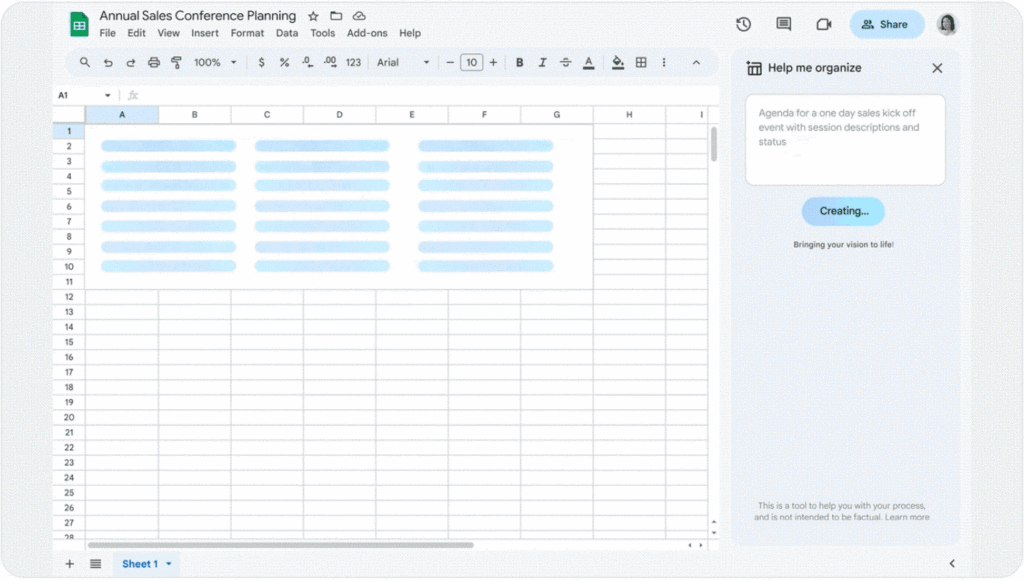Screen dimensions: 1024x581
Task: Click the undo arrow icon
Action: pyautogui.click(x=108, y=63)
